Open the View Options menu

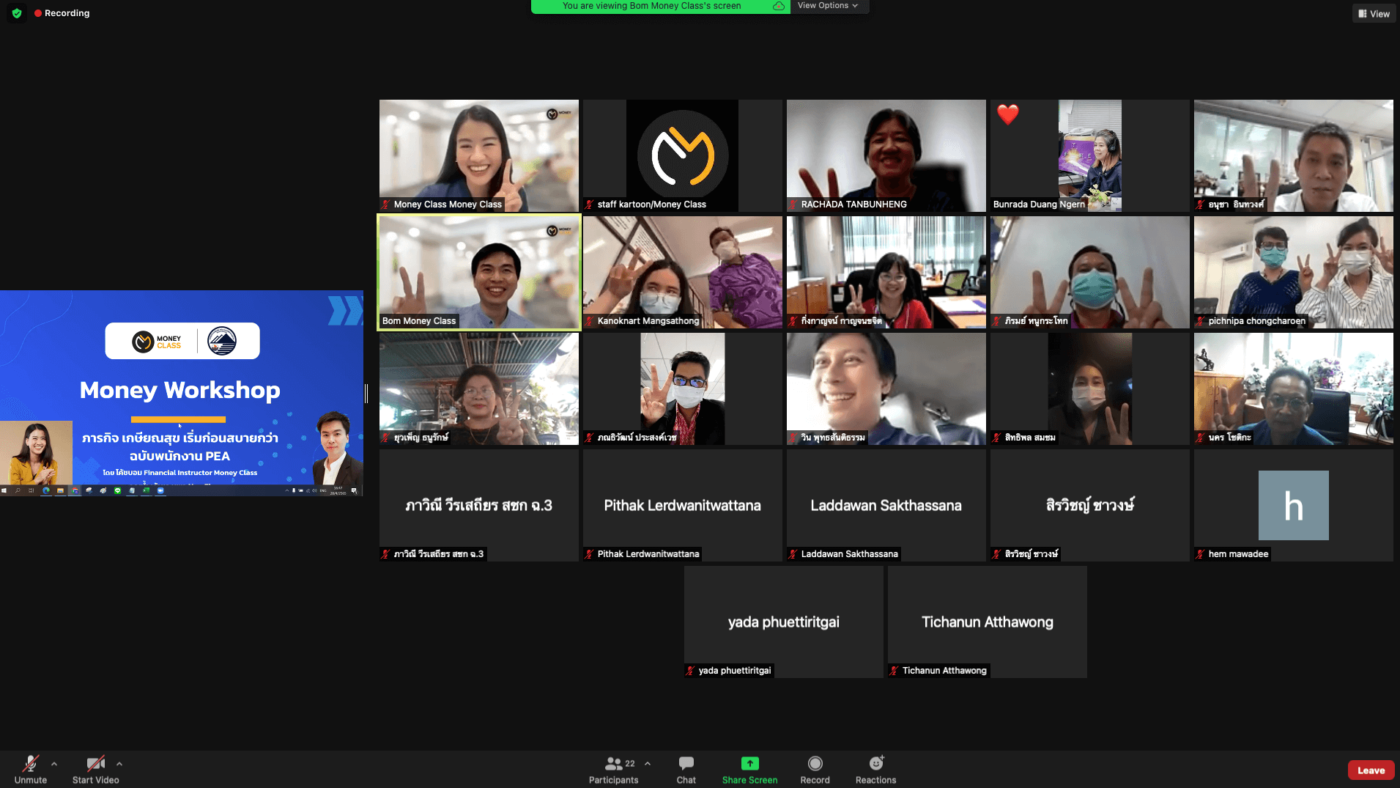[x=829, y=6]
